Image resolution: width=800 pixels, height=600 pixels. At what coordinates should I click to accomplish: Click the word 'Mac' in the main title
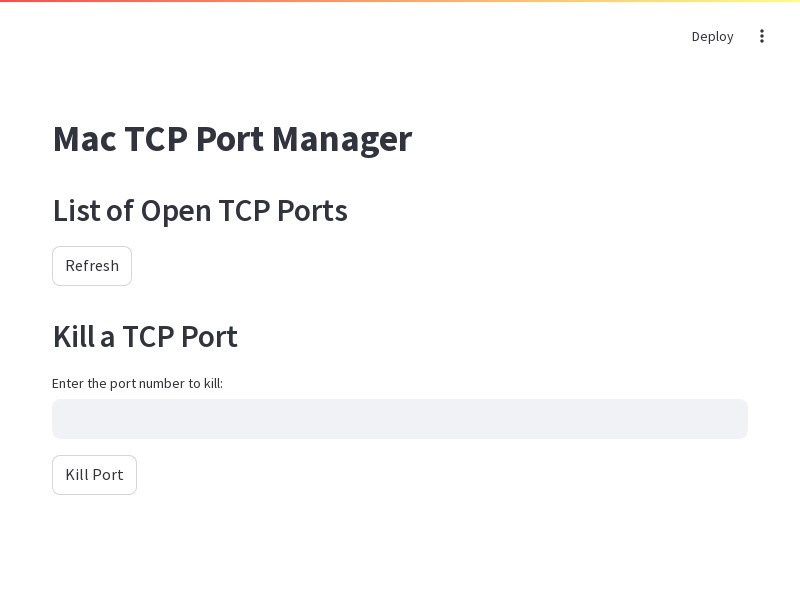(x=85, y=139)
